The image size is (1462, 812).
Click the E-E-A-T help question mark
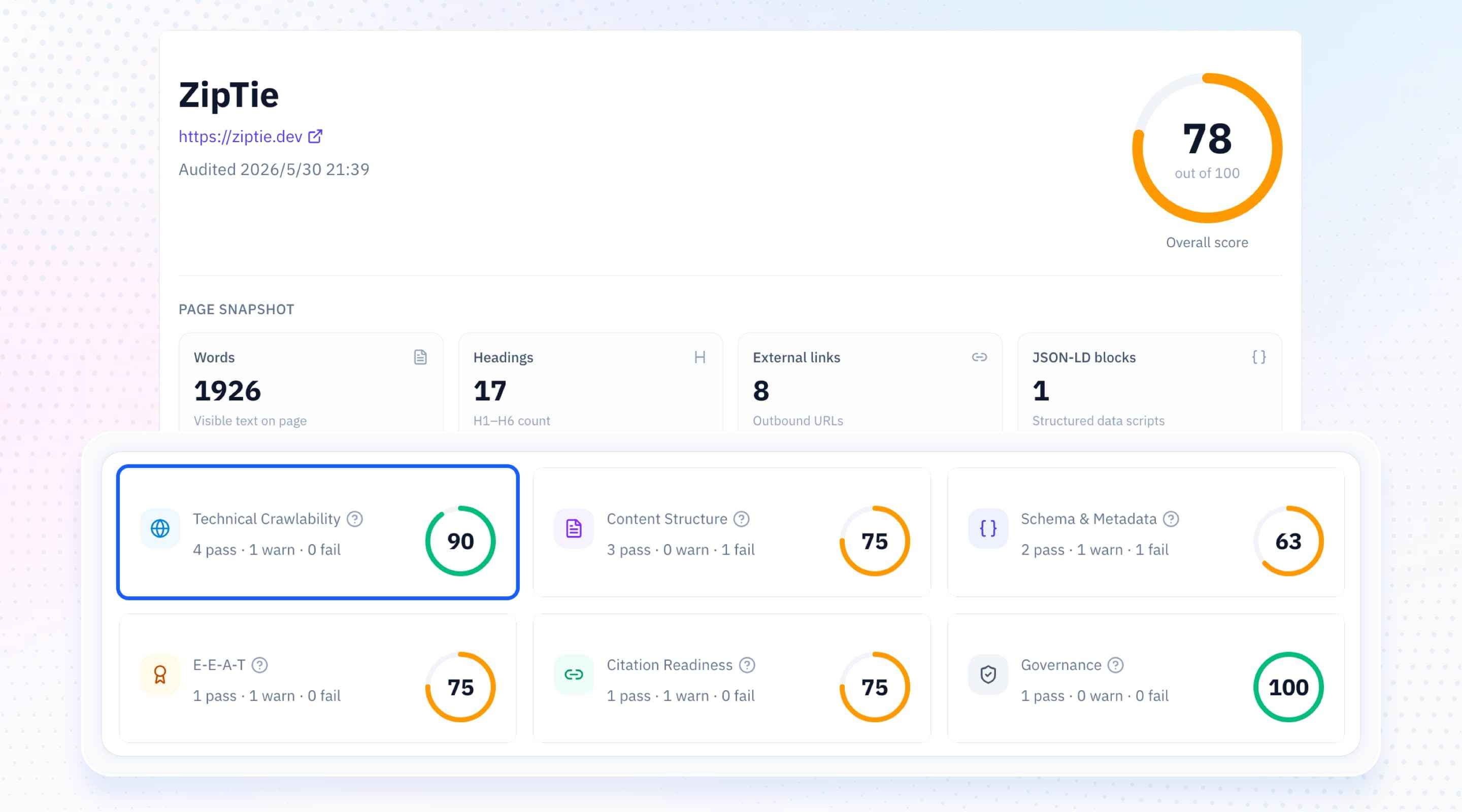259,665
